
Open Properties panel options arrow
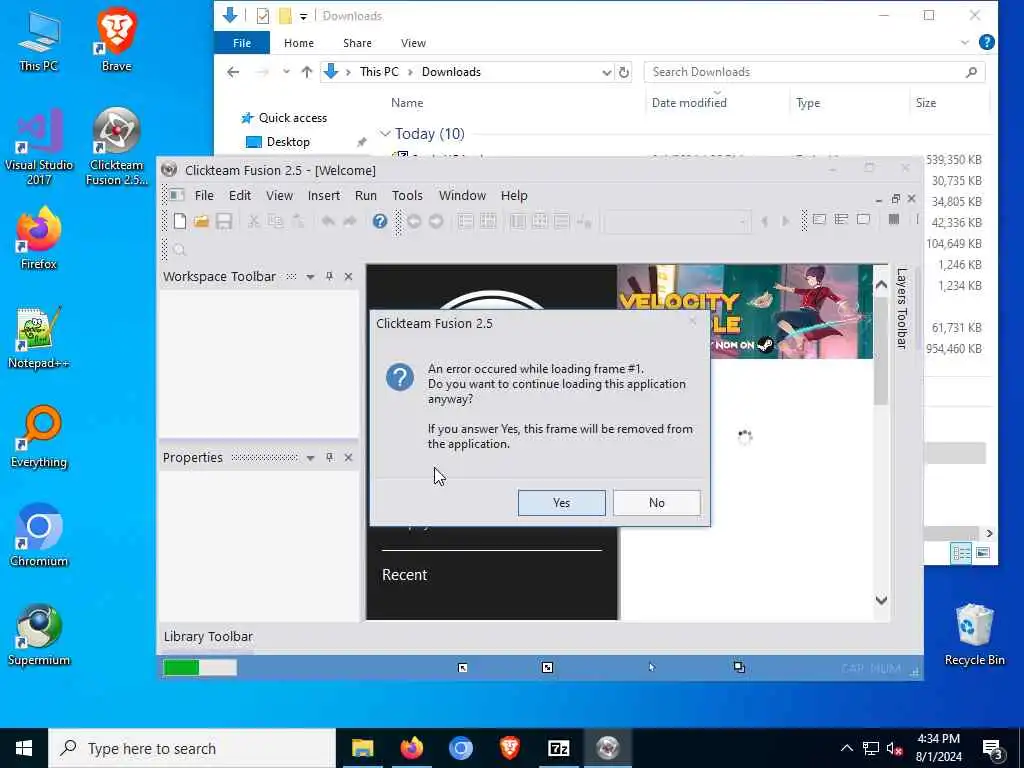[310, 458]
